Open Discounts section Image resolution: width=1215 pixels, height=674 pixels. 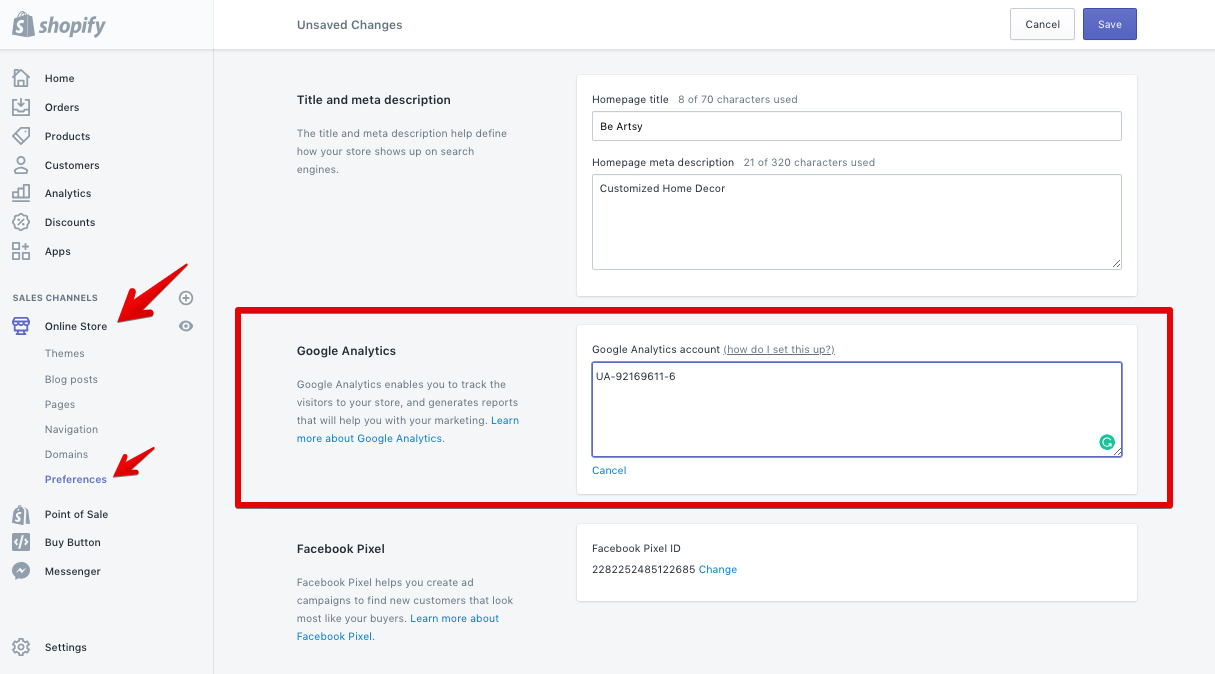point(70,222)
